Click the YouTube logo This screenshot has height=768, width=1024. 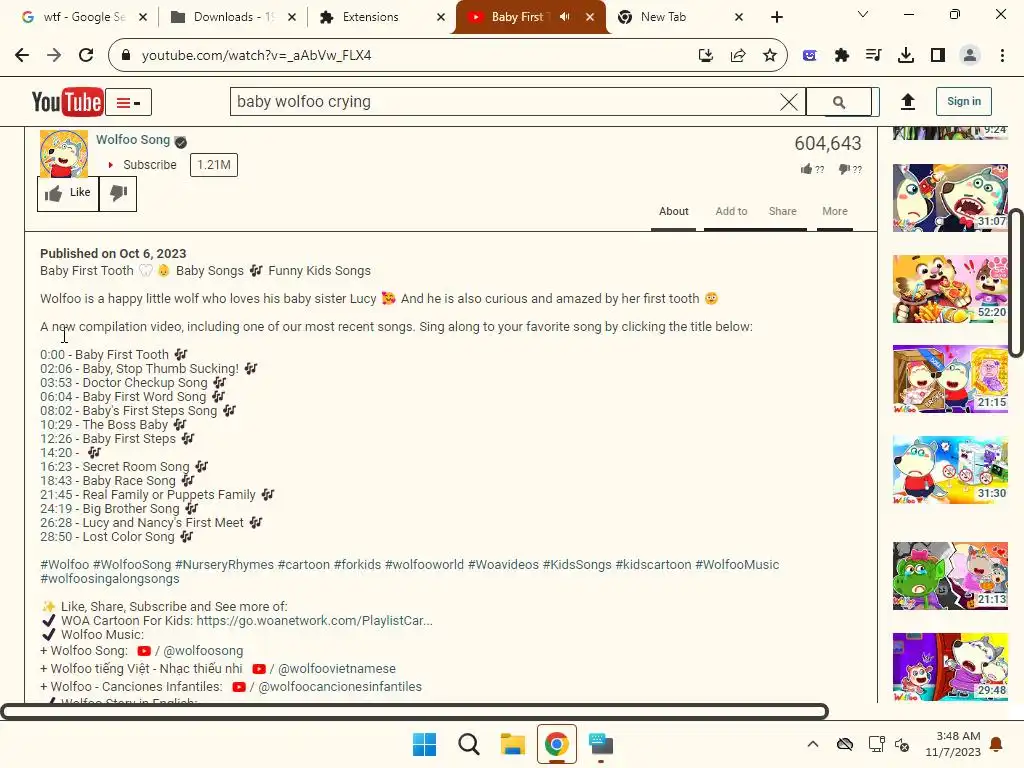point(67,102)
